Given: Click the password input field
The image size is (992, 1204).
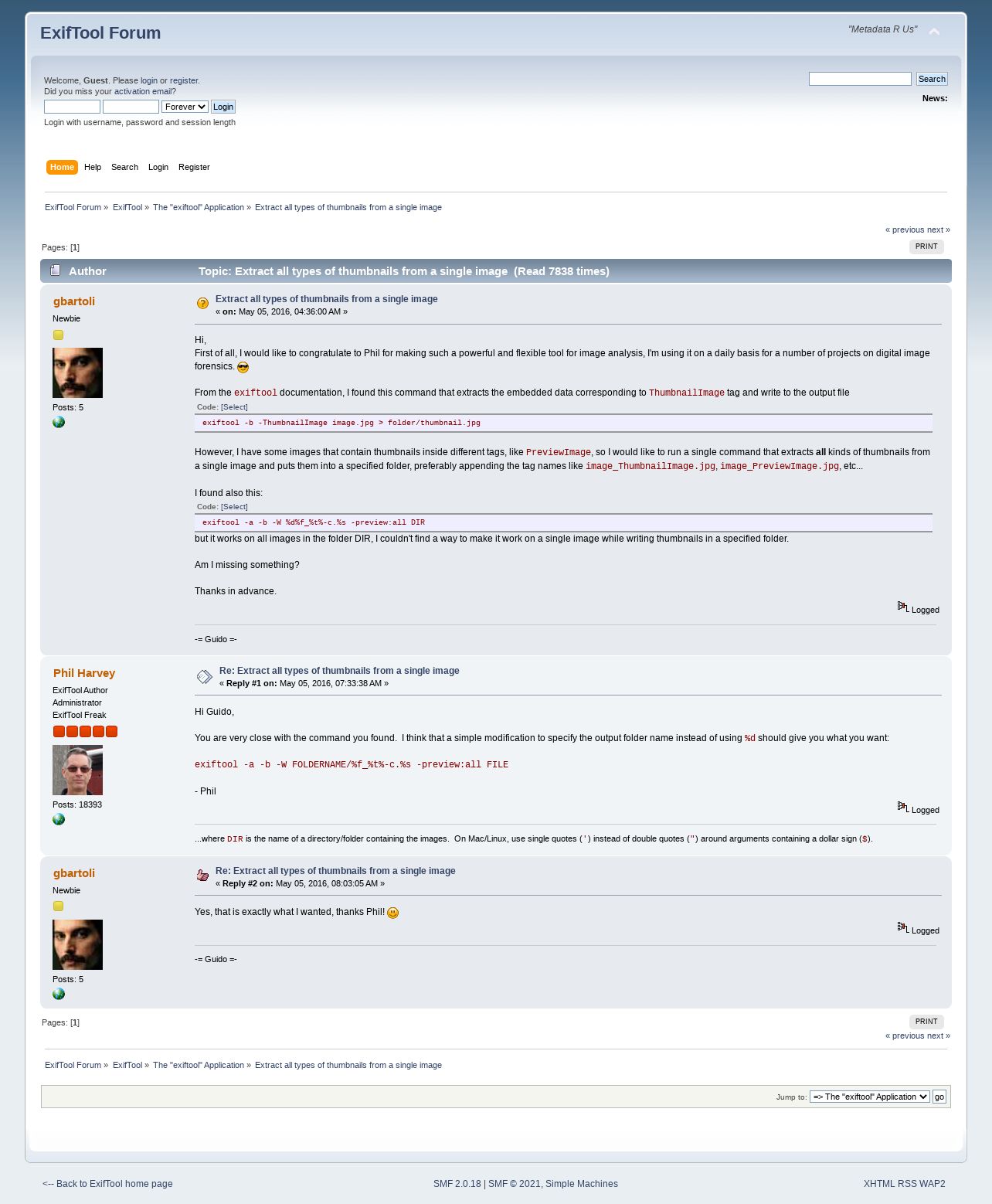Looking at the screenshot, I should point(131,107).
